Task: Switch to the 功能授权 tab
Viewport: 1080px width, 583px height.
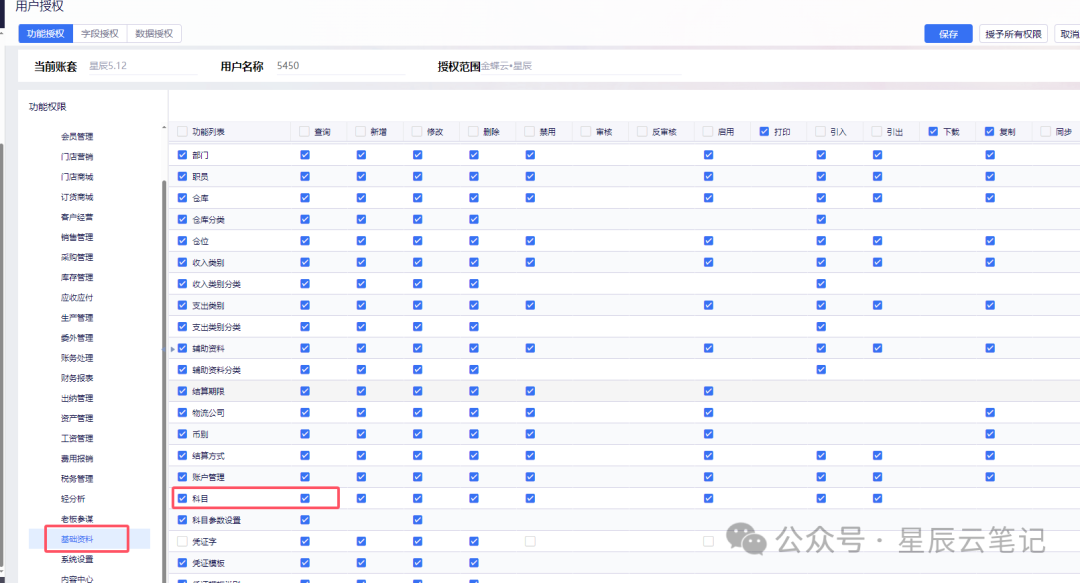Action: pos(45,34)
